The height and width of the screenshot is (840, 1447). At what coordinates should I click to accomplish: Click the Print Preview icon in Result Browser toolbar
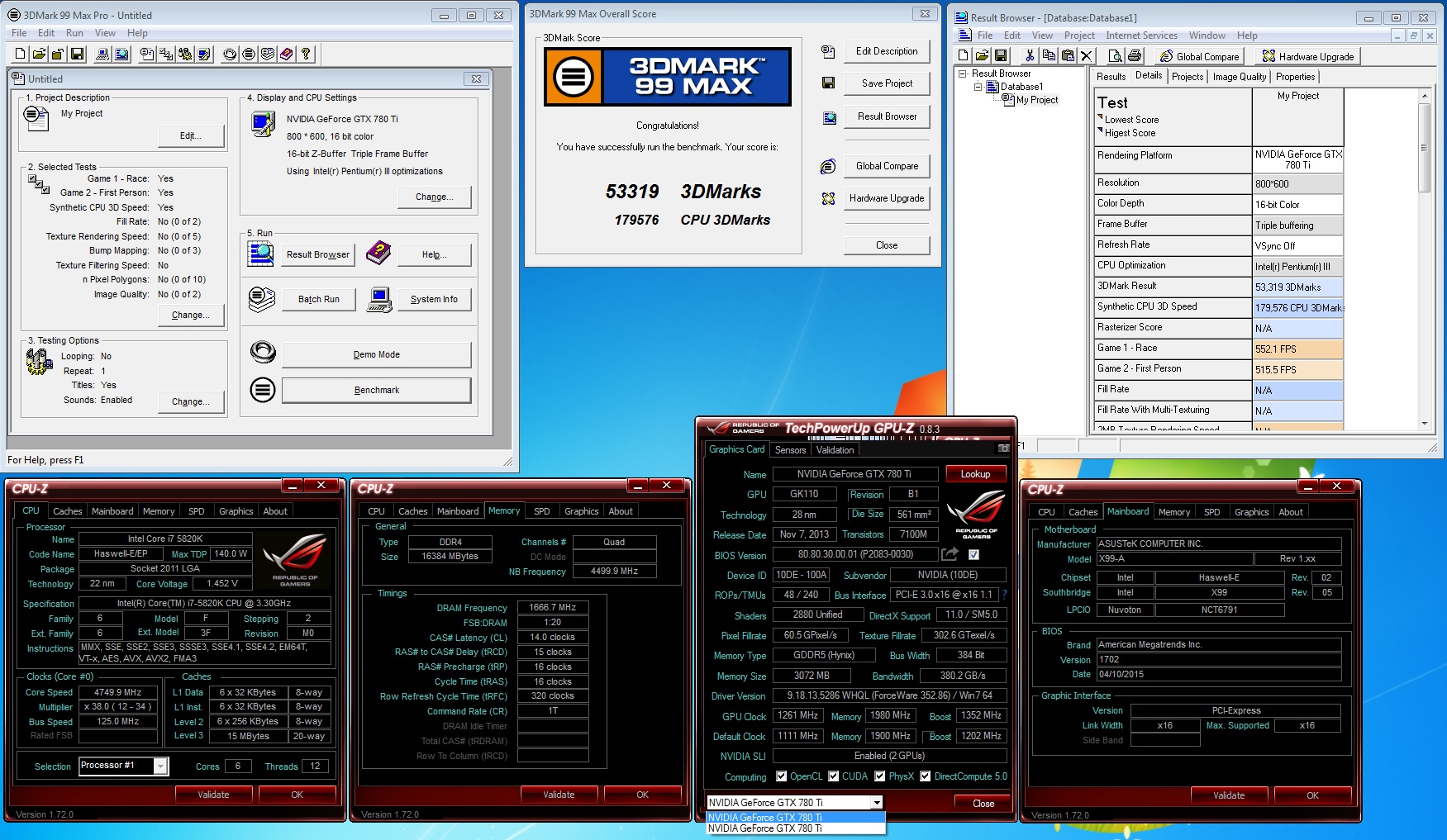click(x=1115, y=56)
